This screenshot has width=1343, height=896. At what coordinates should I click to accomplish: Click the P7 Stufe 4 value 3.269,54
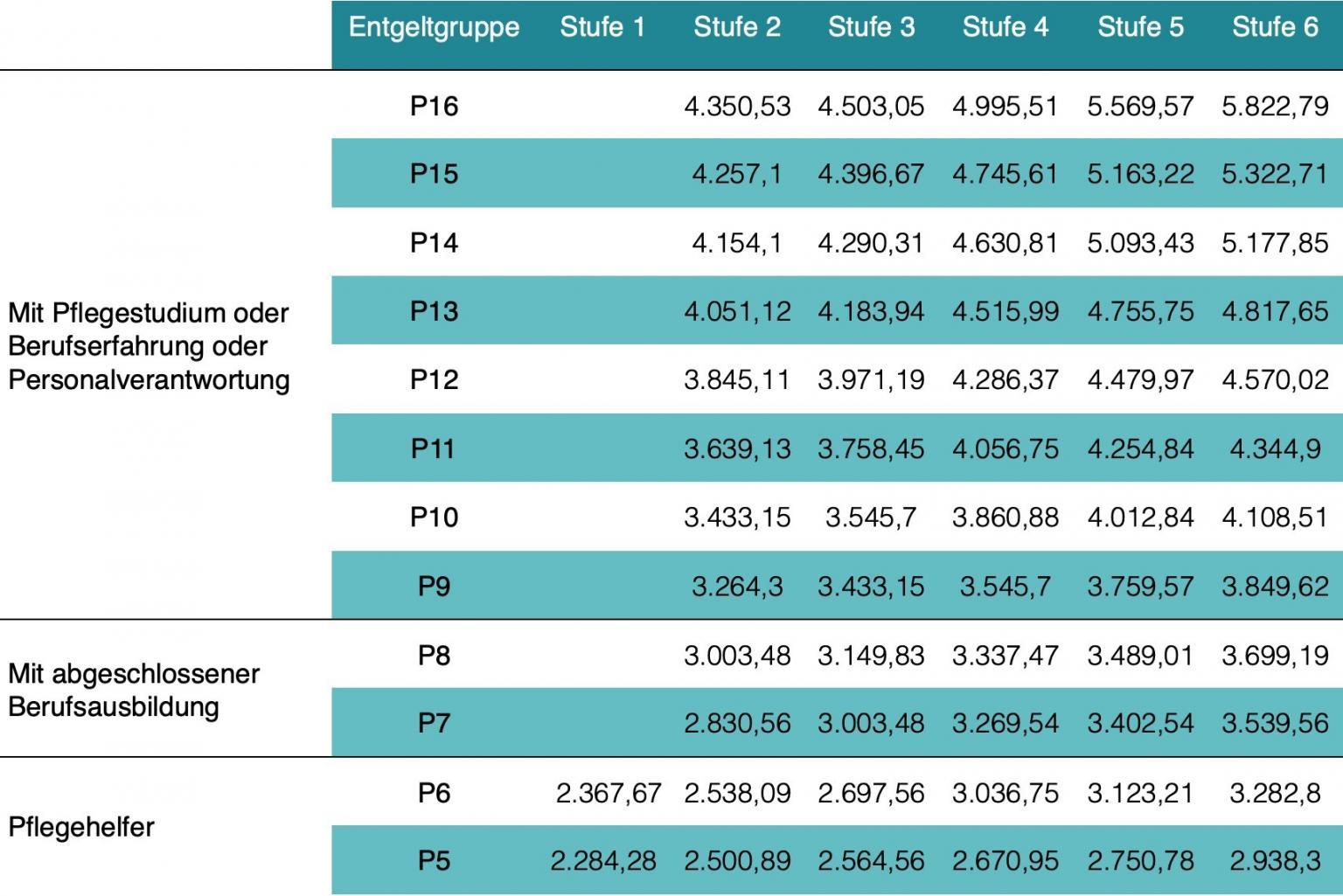tap(1006, 724)
